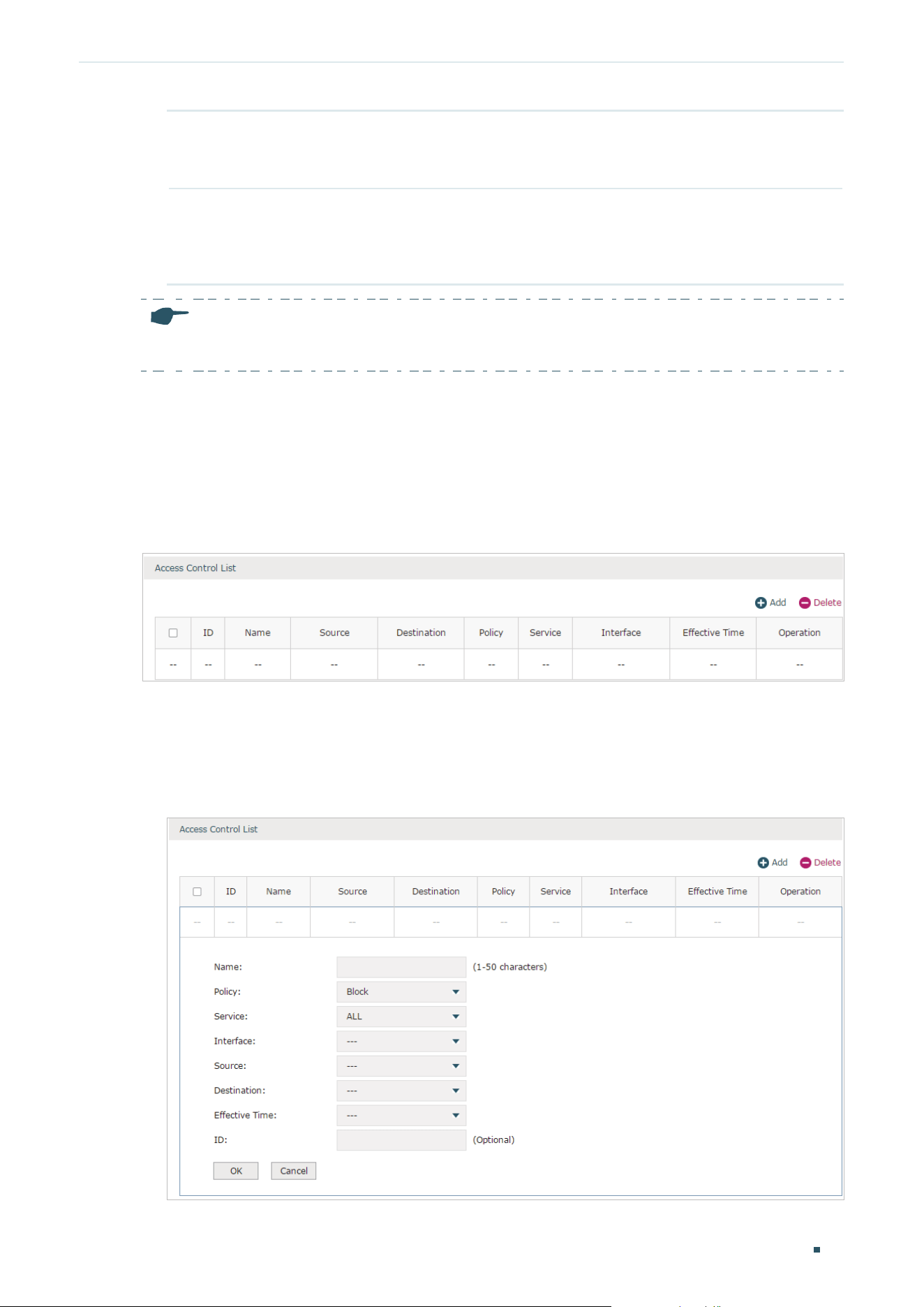Expand the Interface dropdown in the form
The width and height of the screenshot is (924, 1307).
point(401,1042)
